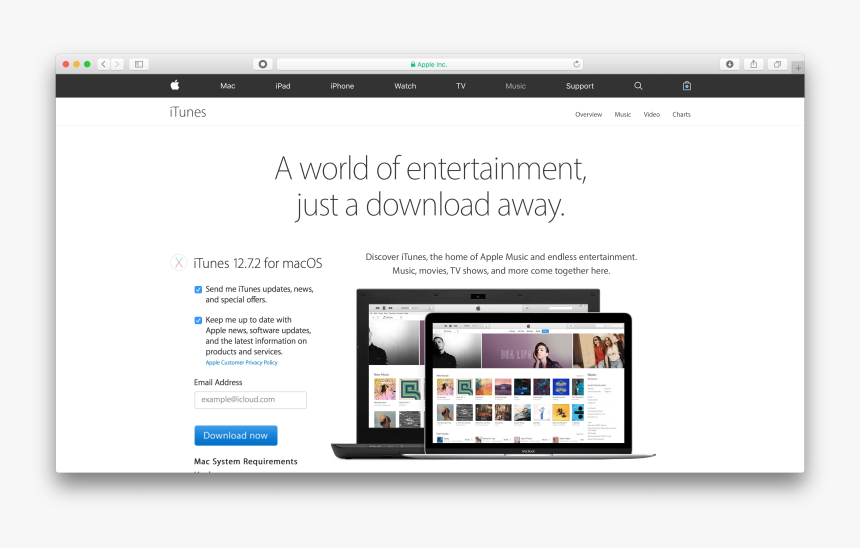Open the iPhone menu item
The width and height of the screenshot is (860, 548).
[342, 86]
